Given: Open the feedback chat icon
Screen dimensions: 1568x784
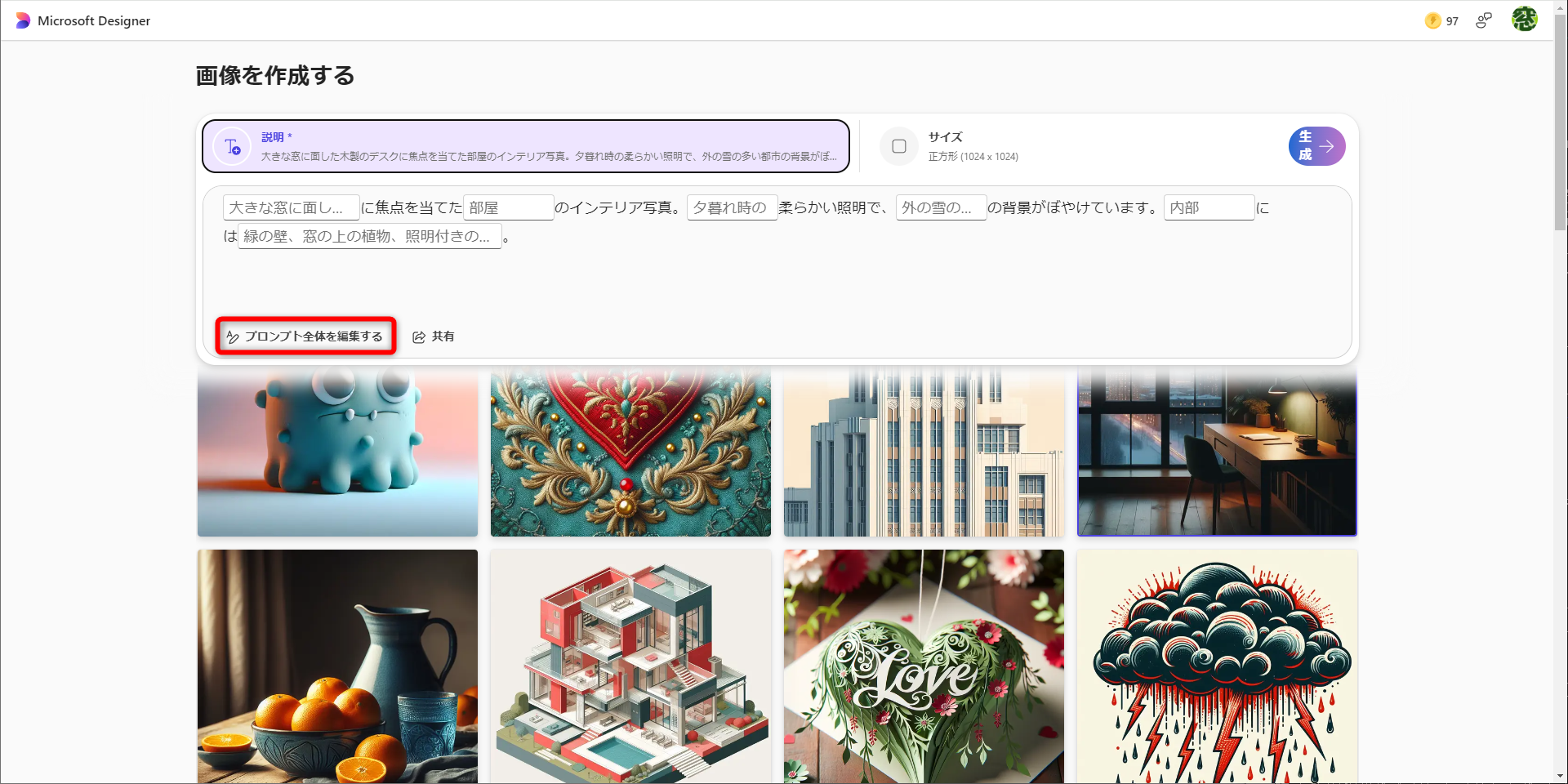Looking at the screenshot, I should (1483, 20).
